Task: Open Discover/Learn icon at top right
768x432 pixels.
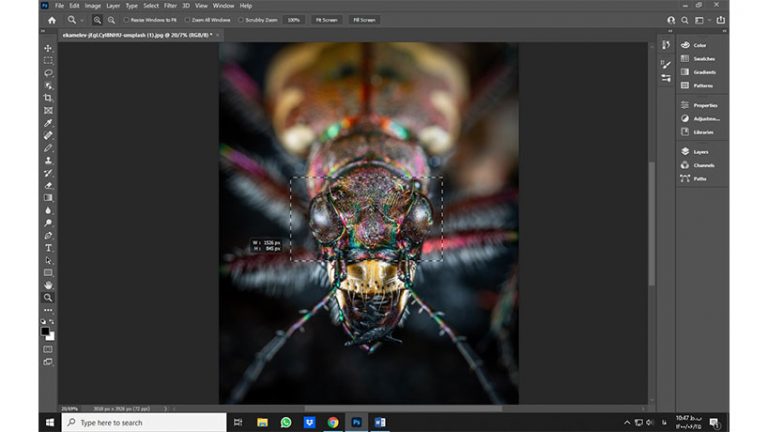Action: click(671, 20)
